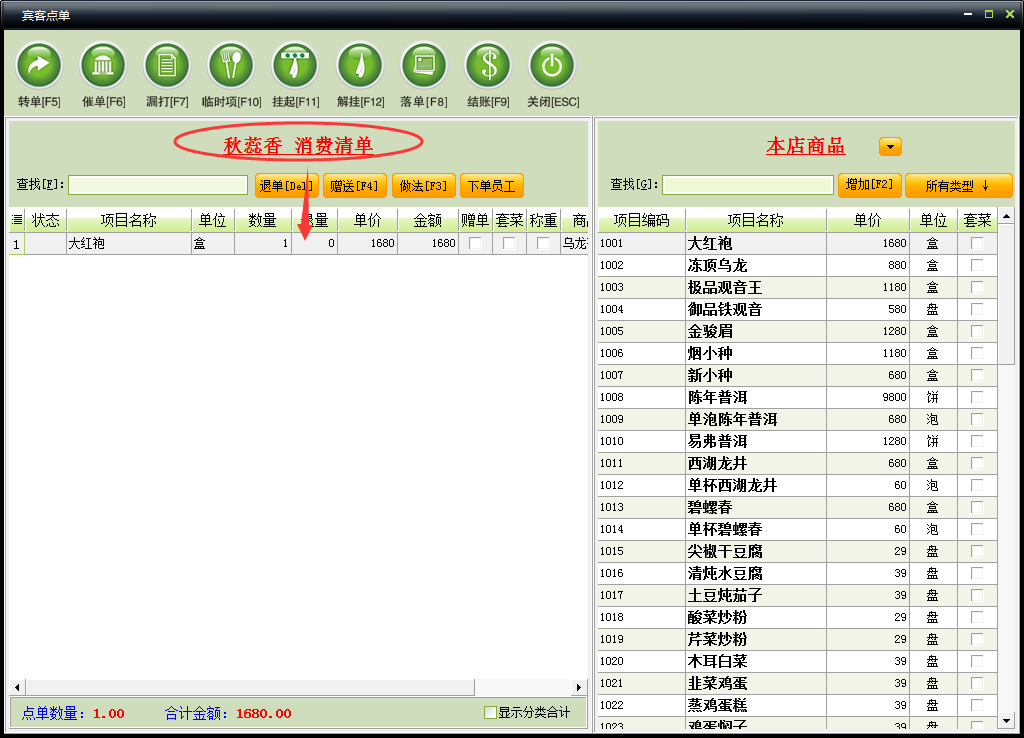Image resolution: width=1024 pixels, height=738 pixels.
Task: Select product 芹菜炒粉
Action: (797, 639)
